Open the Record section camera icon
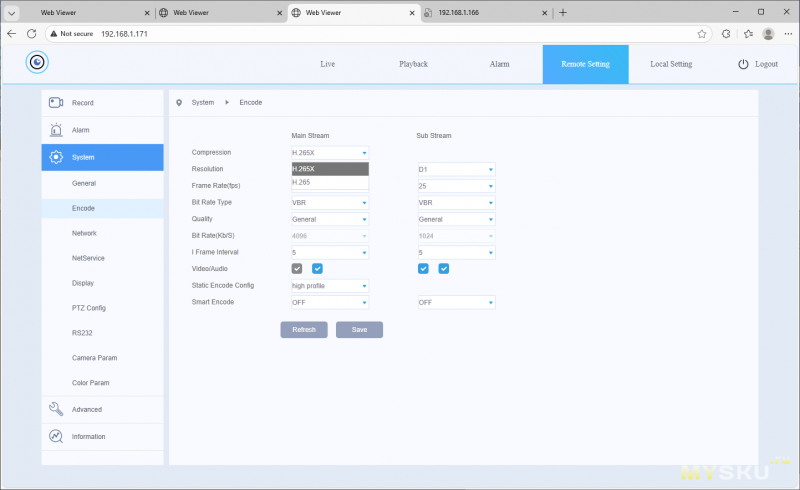Screen dimensions: 800x490 coord(56,103)
